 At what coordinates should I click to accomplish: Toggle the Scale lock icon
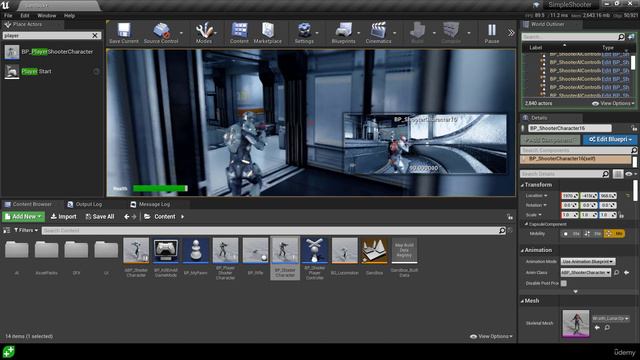coord(621,215)
